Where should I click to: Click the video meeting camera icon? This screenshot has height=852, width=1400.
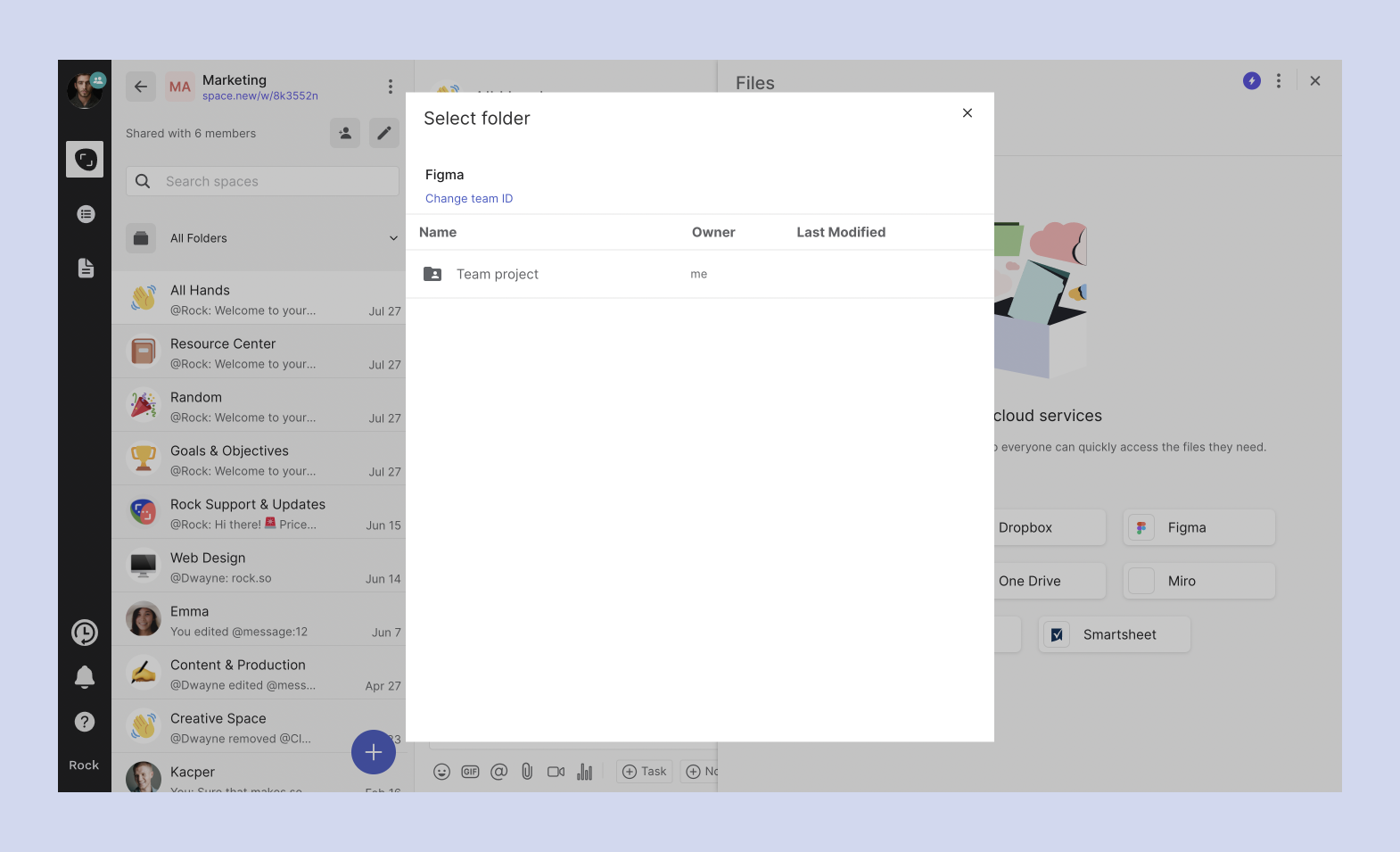coord(556,772)
